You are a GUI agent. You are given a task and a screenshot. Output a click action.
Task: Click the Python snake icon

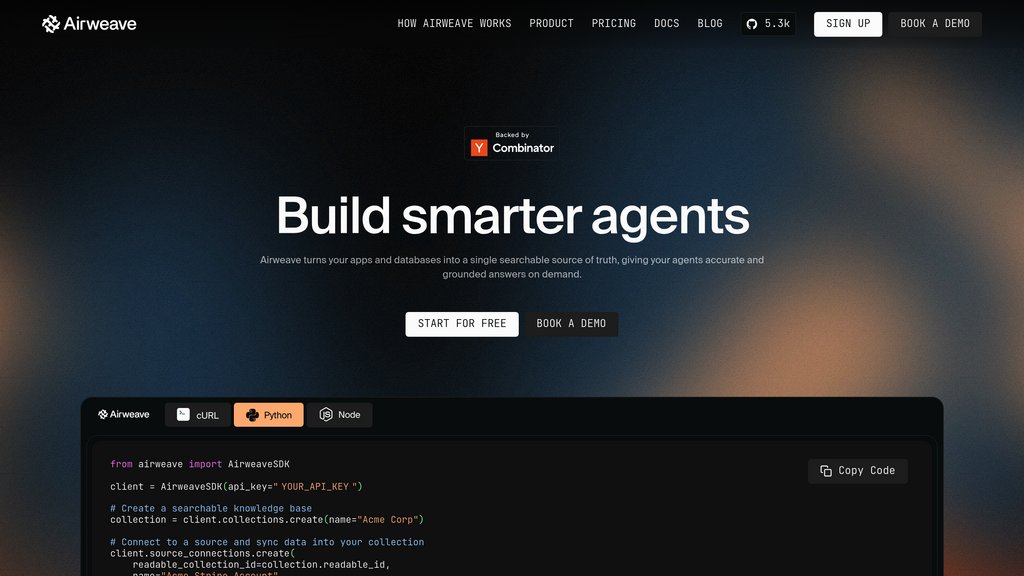pyautogui.click(x=252, y=415)
